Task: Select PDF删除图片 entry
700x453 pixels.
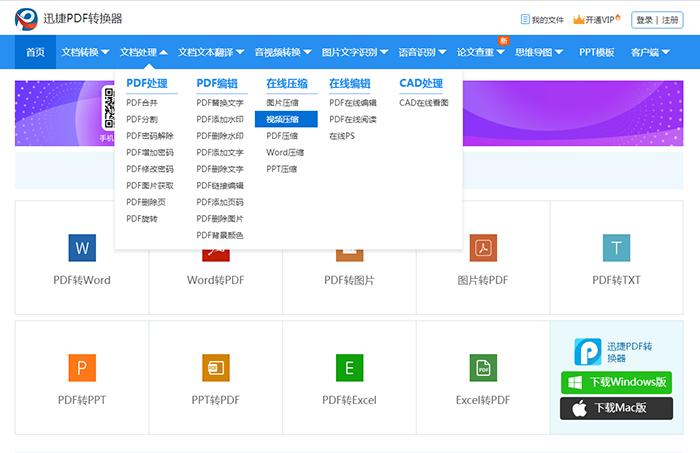Action: (x=220, y=218)
